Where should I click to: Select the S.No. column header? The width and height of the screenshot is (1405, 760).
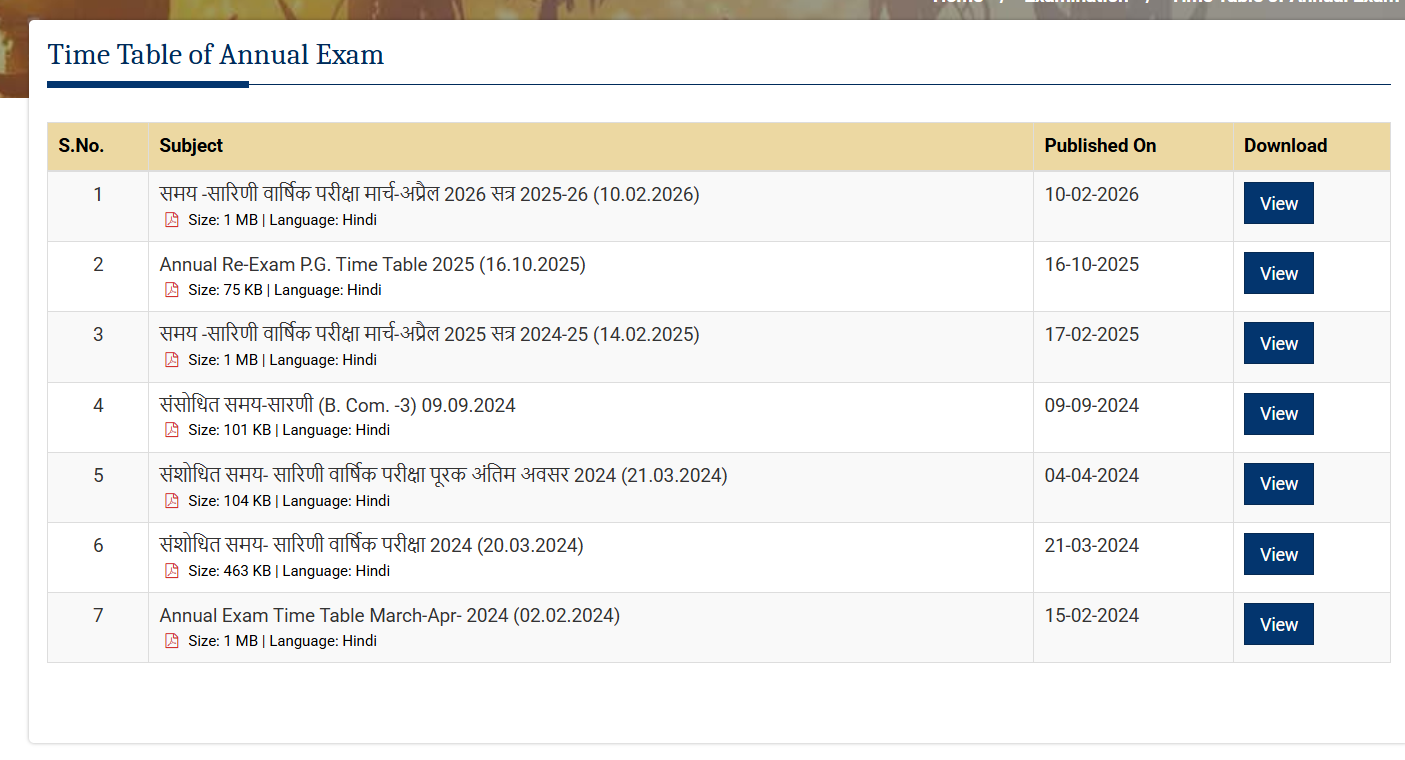pyautogui.click(x=82, y=145)
